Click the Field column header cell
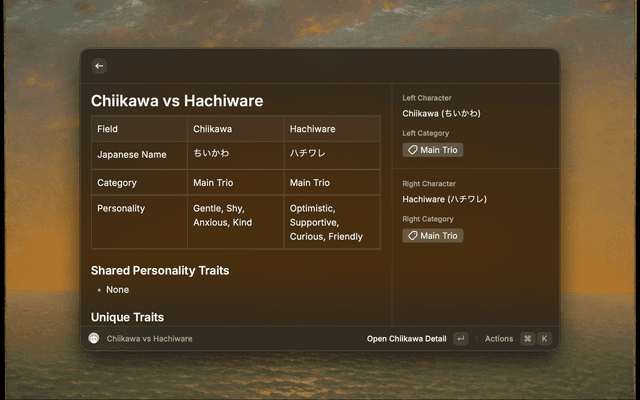The height and width of the screenshot is (400, 640). click(x=108, y=129)
